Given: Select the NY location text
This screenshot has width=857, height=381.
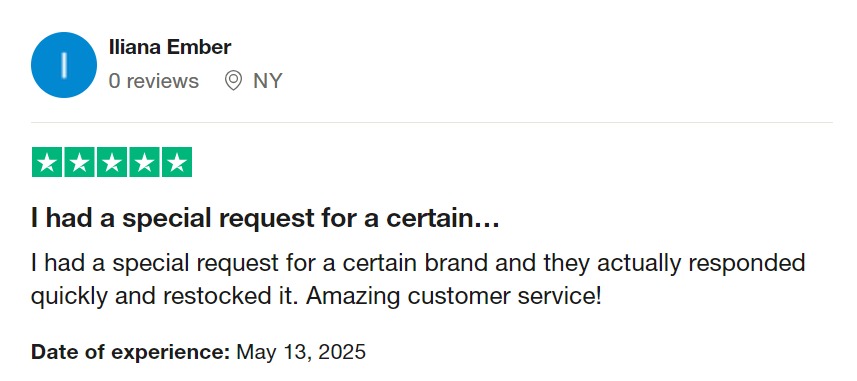Looking at the screenshot, I should (267, 81).
